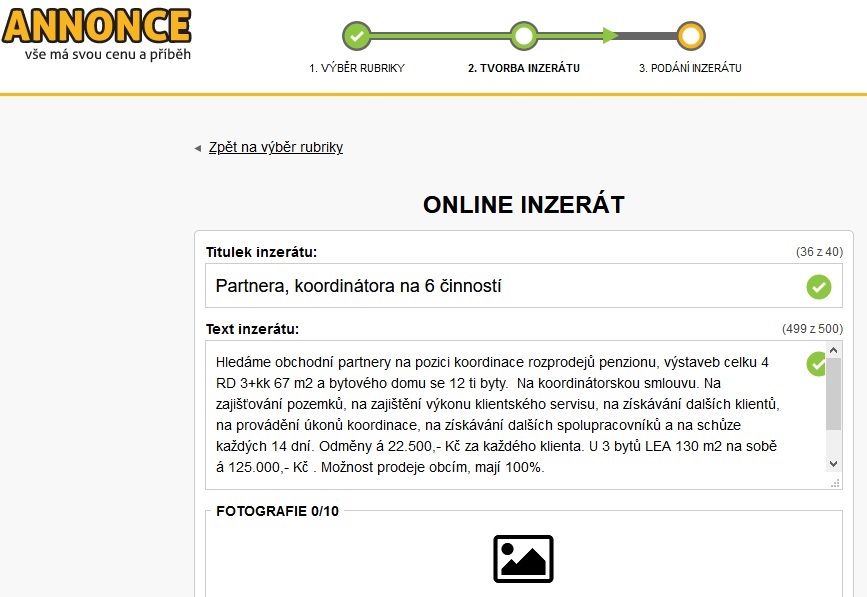Click the ANNONCE logo
The image size is (867, 597).
(97, 26)
